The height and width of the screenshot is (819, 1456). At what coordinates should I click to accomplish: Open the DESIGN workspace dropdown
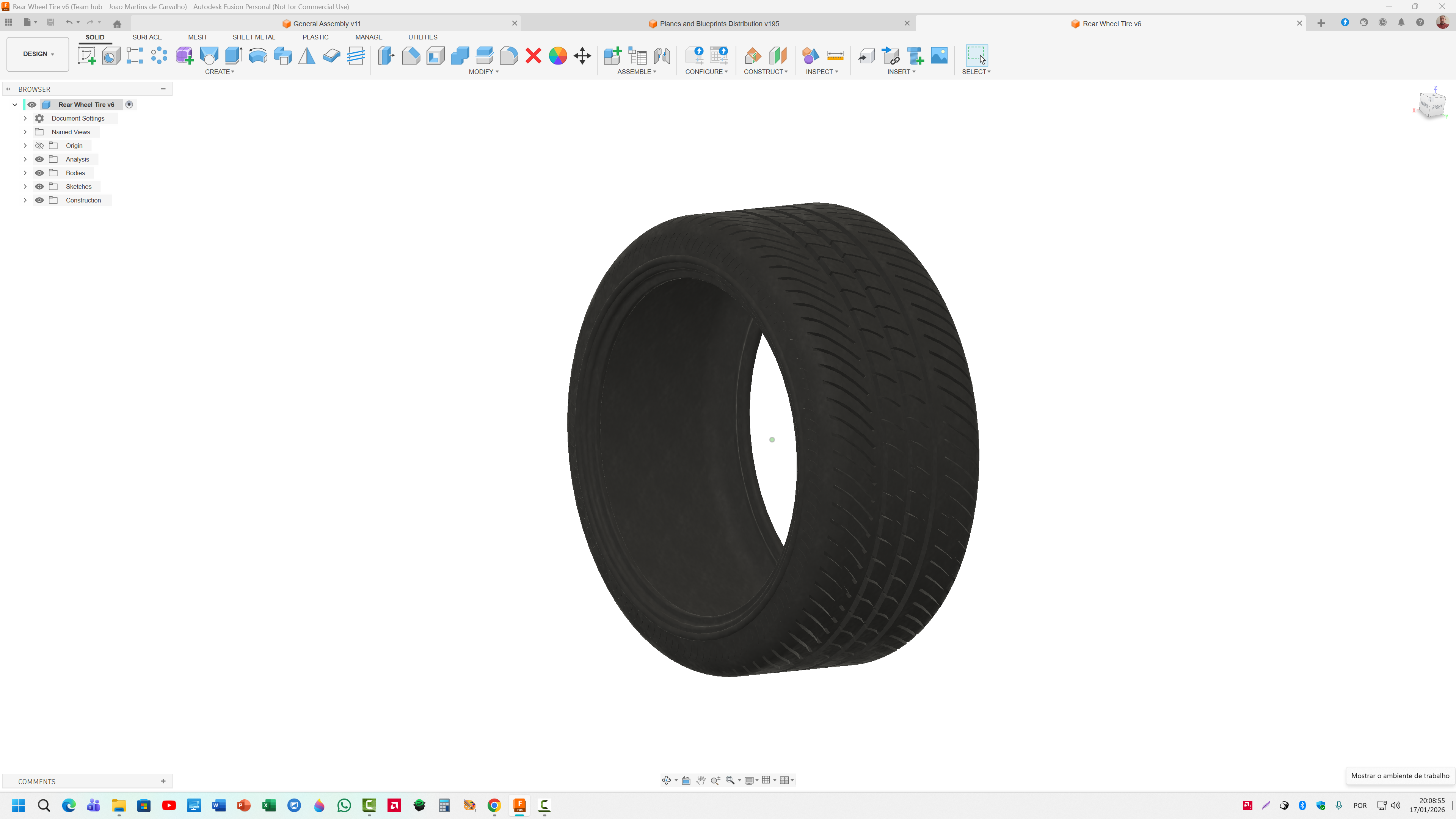pyautogui.click(x=38, y=54)
